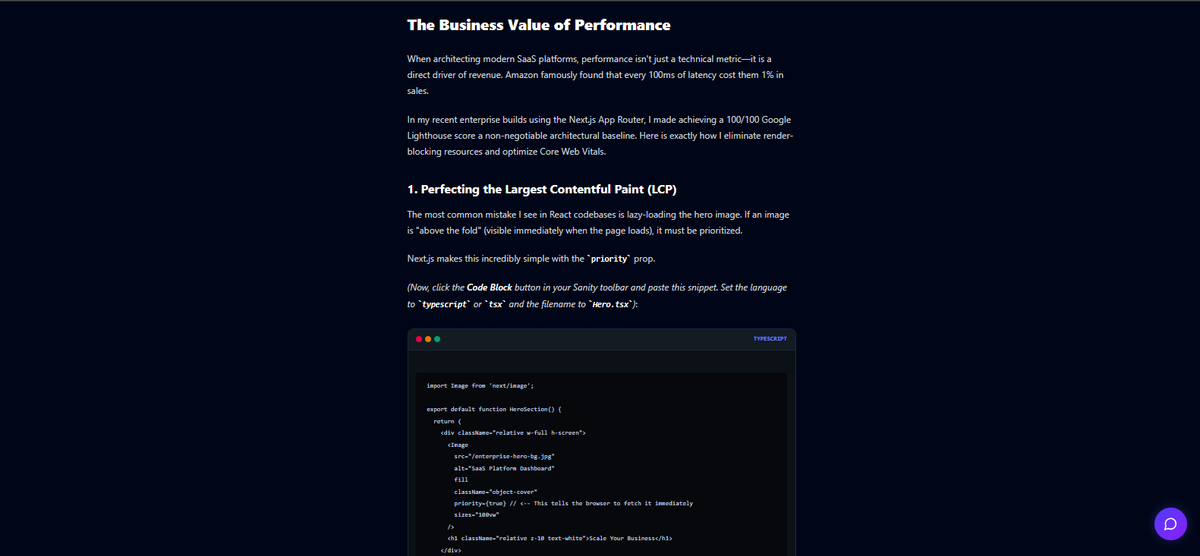Click the "<Image" opening tag line in code
The image size is (1200, 556).
tap(458, 444)
